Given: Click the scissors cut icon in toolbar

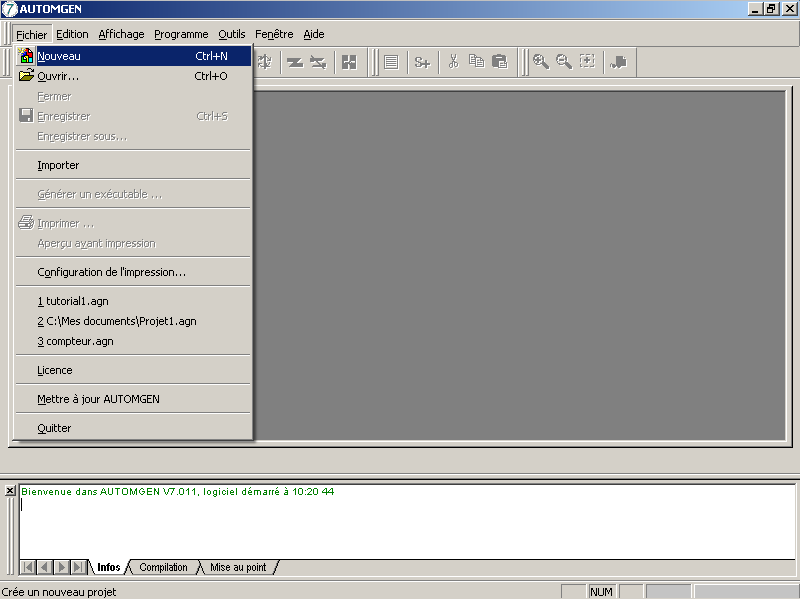Looking at the screenshot, I should 453,62.
